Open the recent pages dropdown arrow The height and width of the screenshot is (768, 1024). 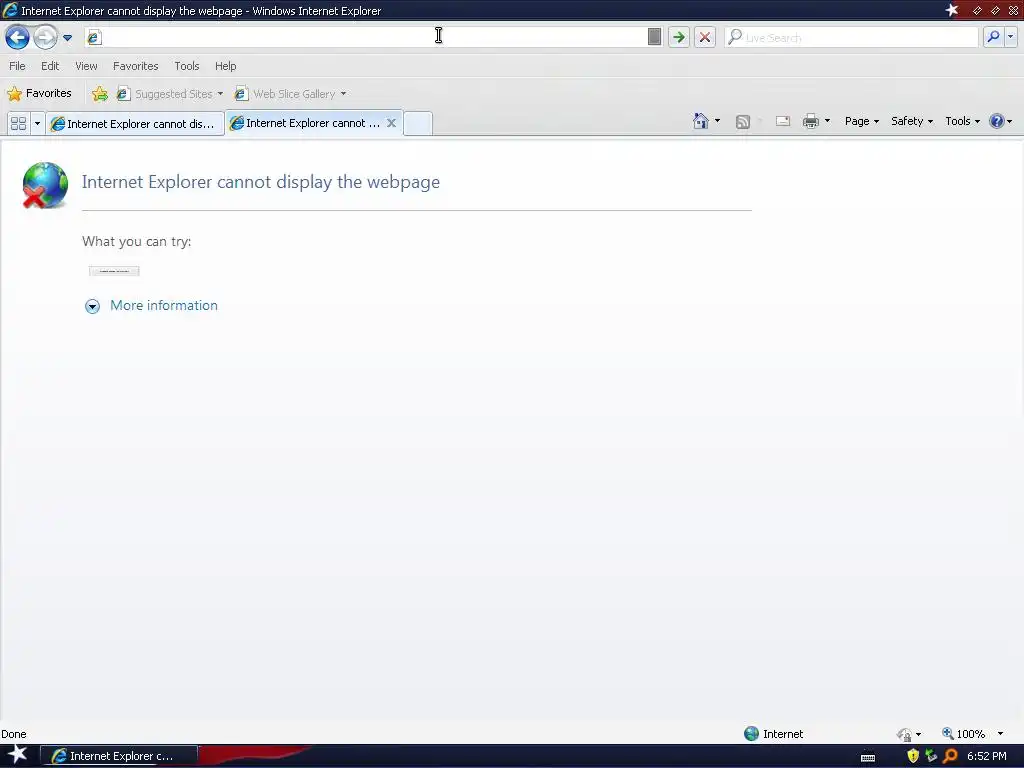coord(67,38)
